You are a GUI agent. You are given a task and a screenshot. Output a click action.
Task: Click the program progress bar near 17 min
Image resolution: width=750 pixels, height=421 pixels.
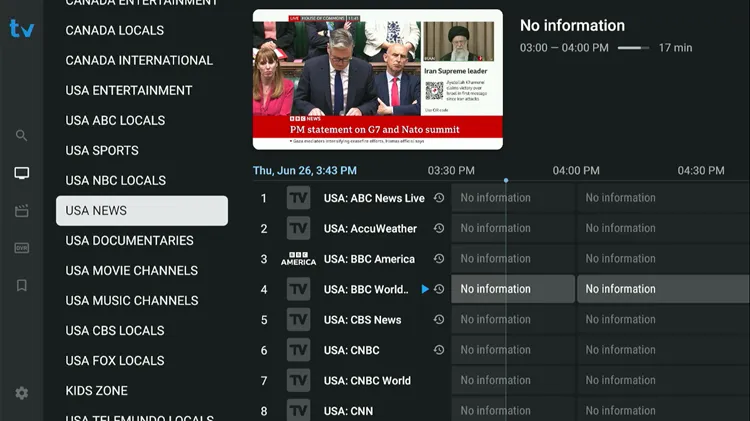pyautogui.click(x=633, y=48)
